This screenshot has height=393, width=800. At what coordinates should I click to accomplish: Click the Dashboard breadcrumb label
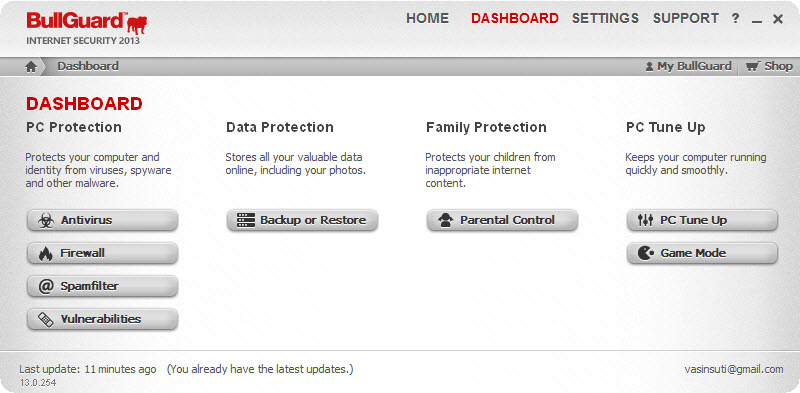click(x=88, y=66)
